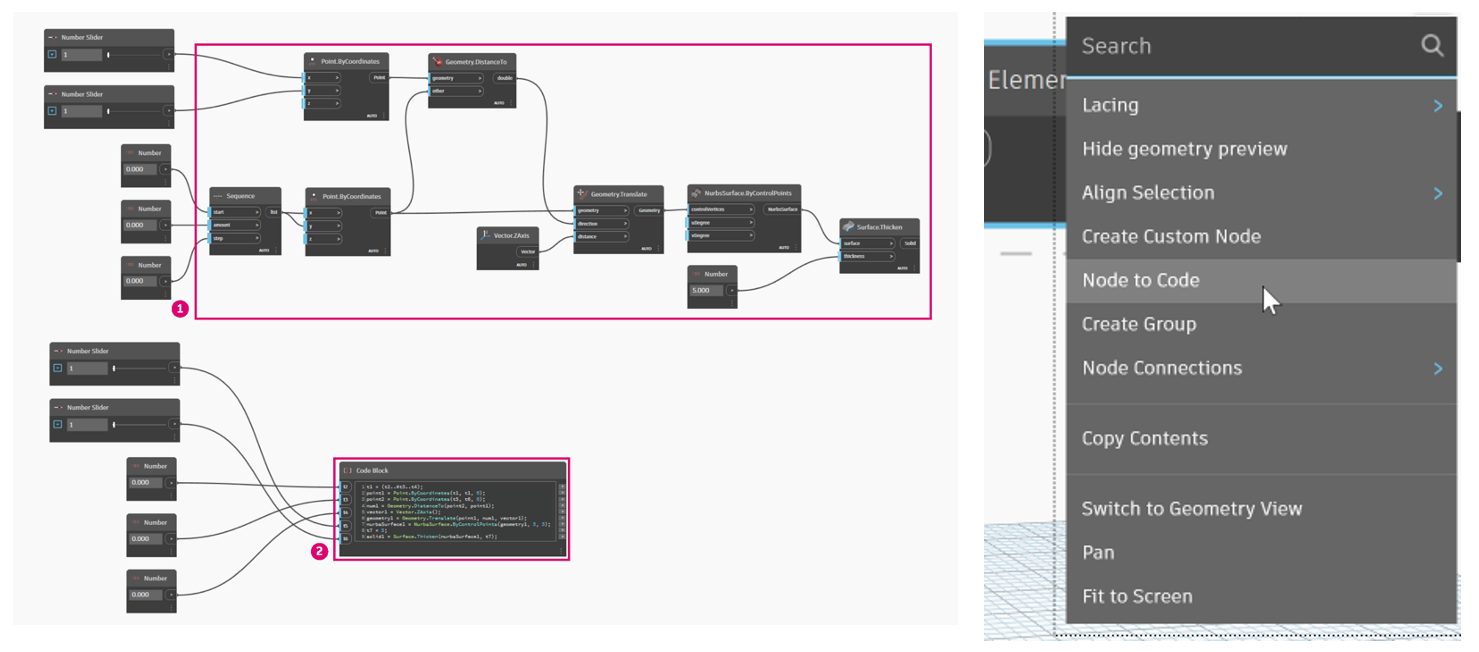Viewport: 1479px width, 652px height.
Task: Click output arrow of the 5.000 Number node
Action: pos(731,290)
